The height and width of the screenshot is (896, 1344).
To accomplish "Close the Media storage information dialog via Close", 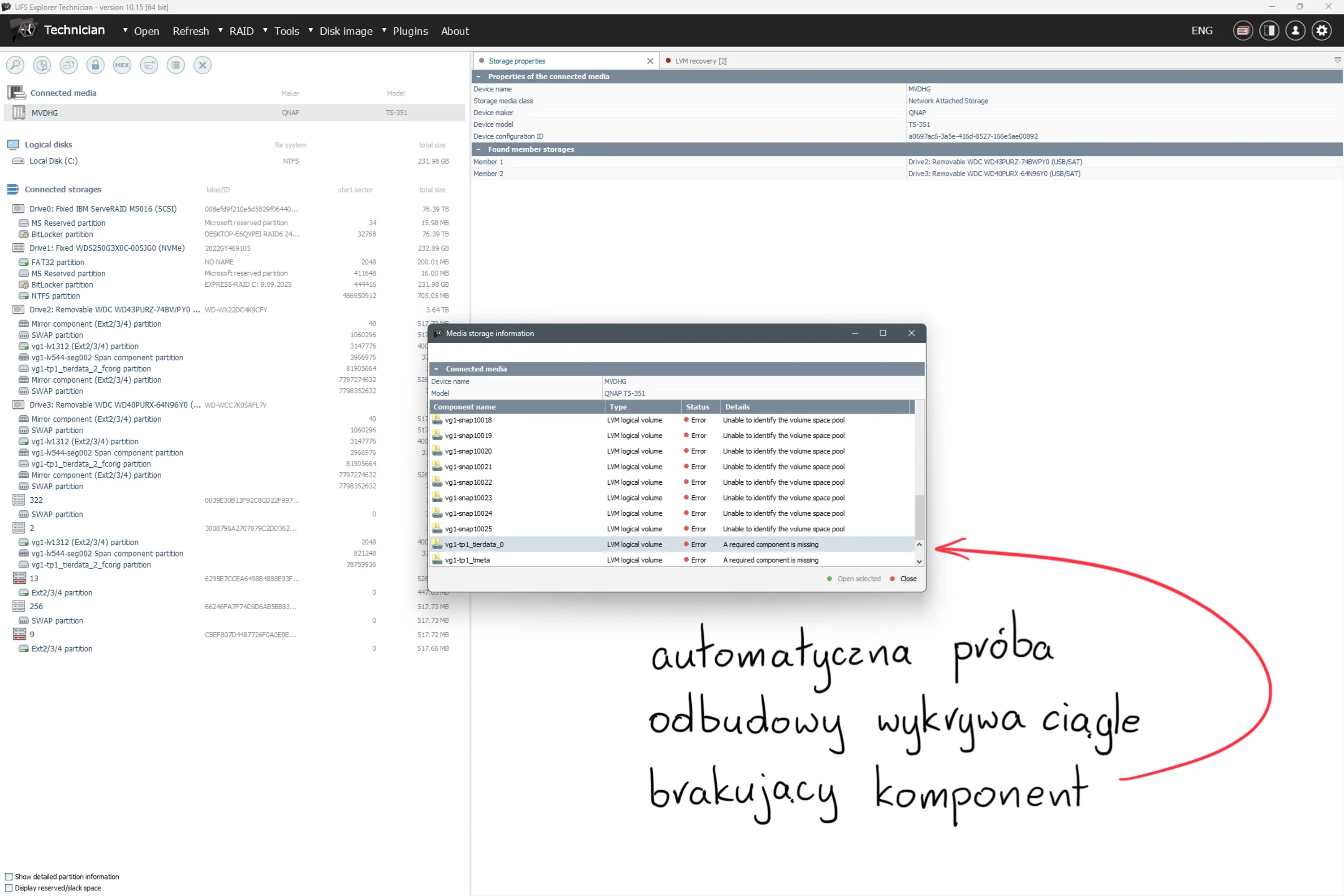I will coord(908,578).
